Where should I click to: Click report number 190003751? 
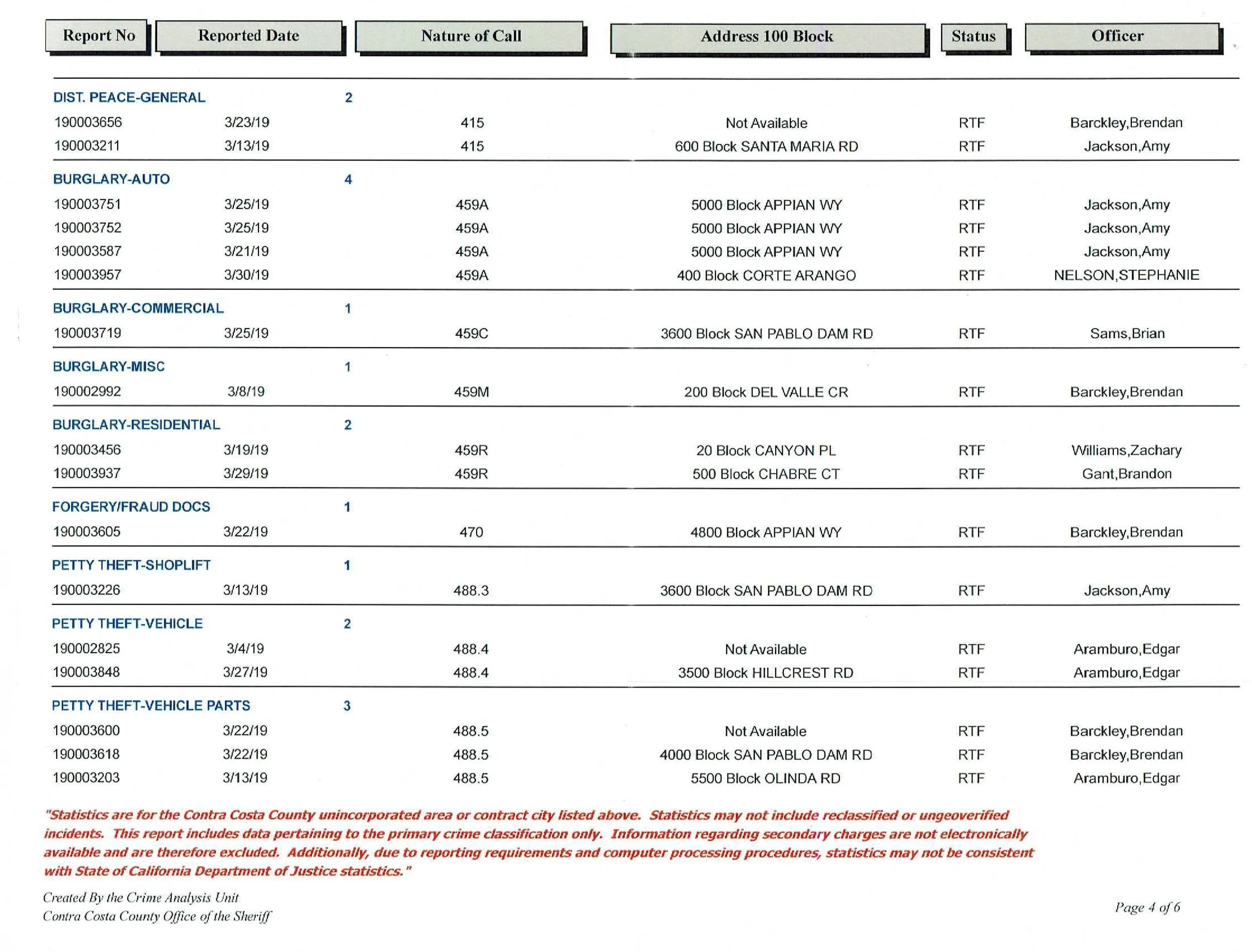tap(87, 204)
